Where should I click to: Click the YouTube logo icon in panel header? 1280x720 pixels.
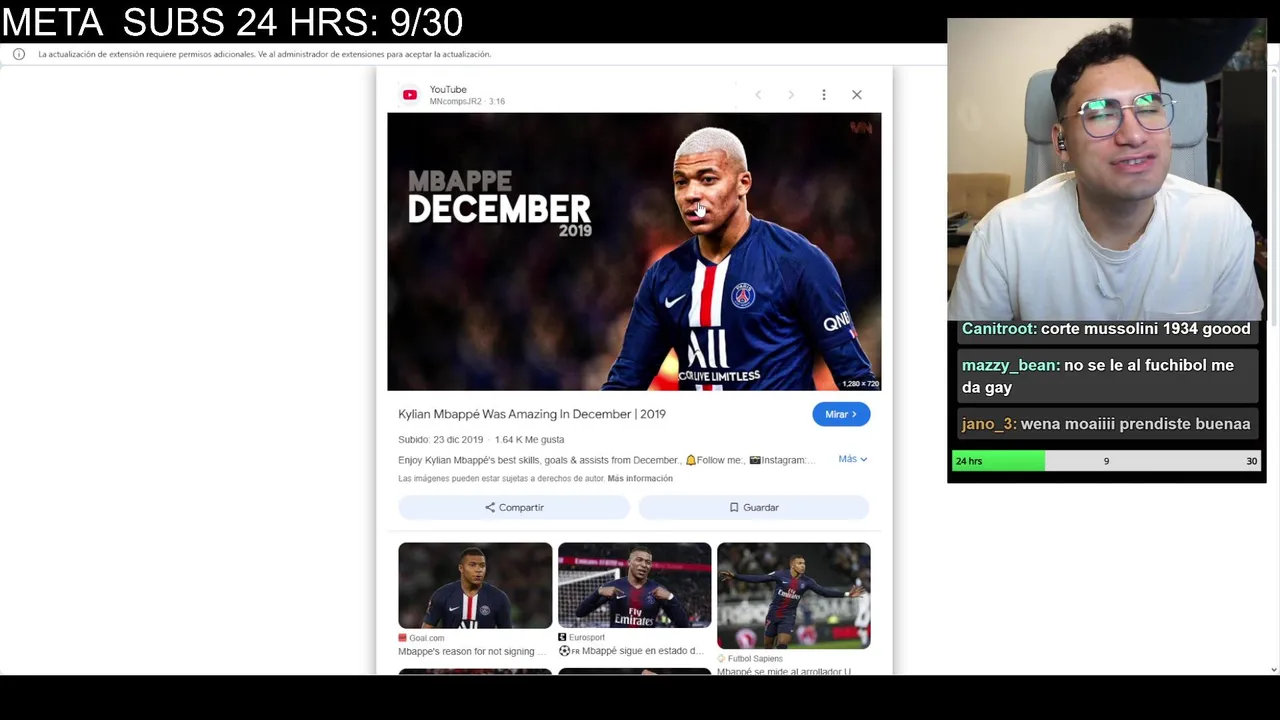(410, 95)
